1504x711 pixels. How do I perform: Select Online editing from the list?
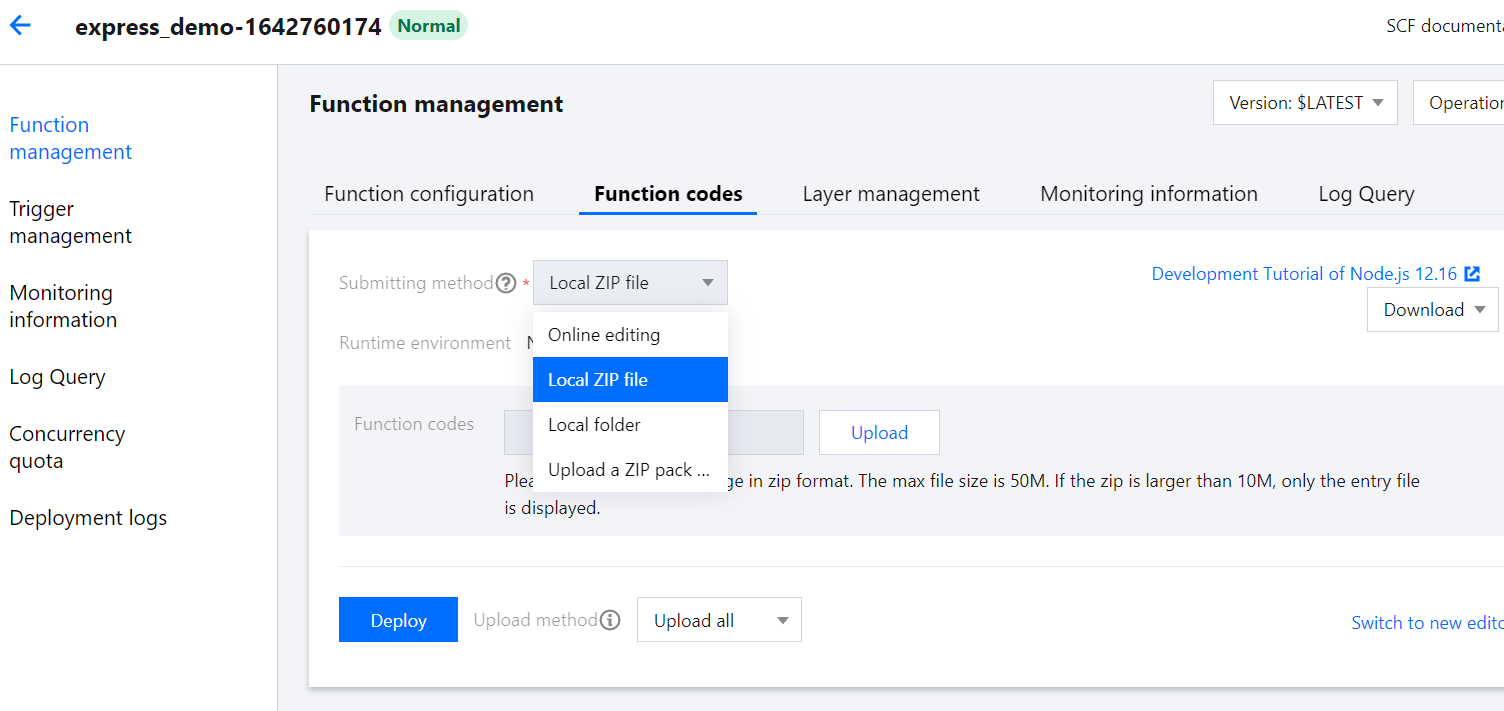[604, 335]
